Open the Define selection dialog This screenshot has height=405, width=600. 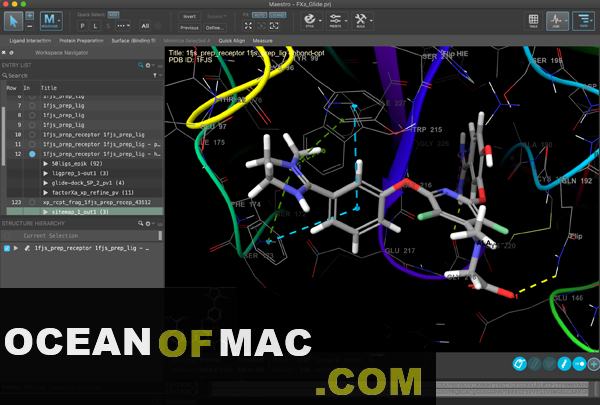pyautogui.click(x=215, y=28)
